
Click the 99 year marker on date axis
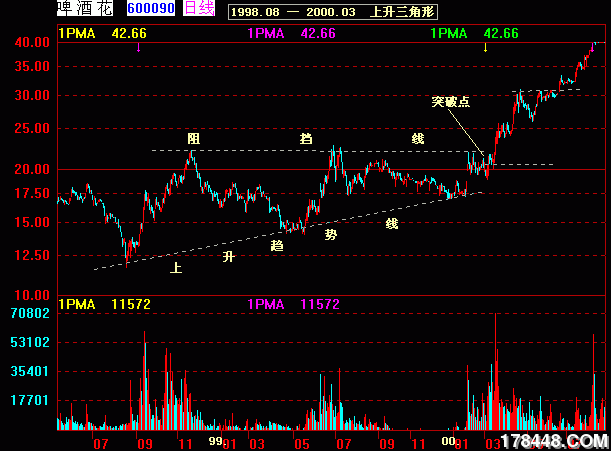pos(215,440)
